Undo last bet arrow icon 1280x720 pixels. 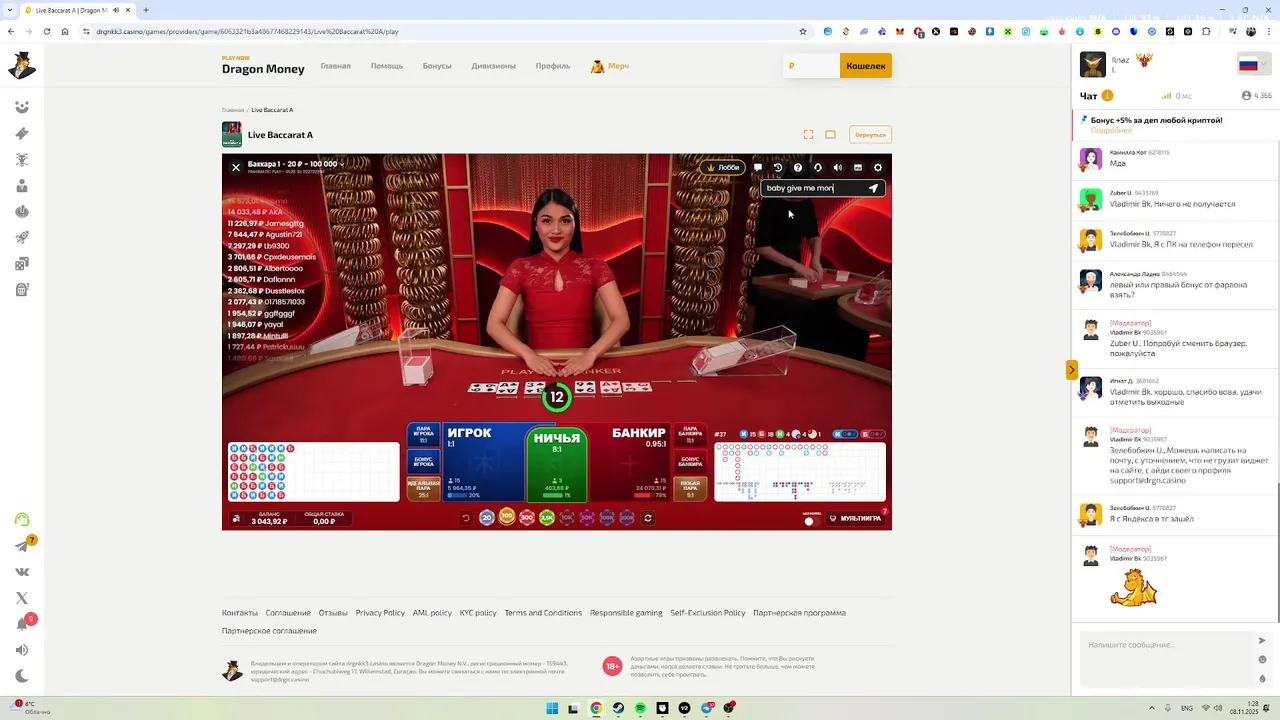click(x=465, y=518)
